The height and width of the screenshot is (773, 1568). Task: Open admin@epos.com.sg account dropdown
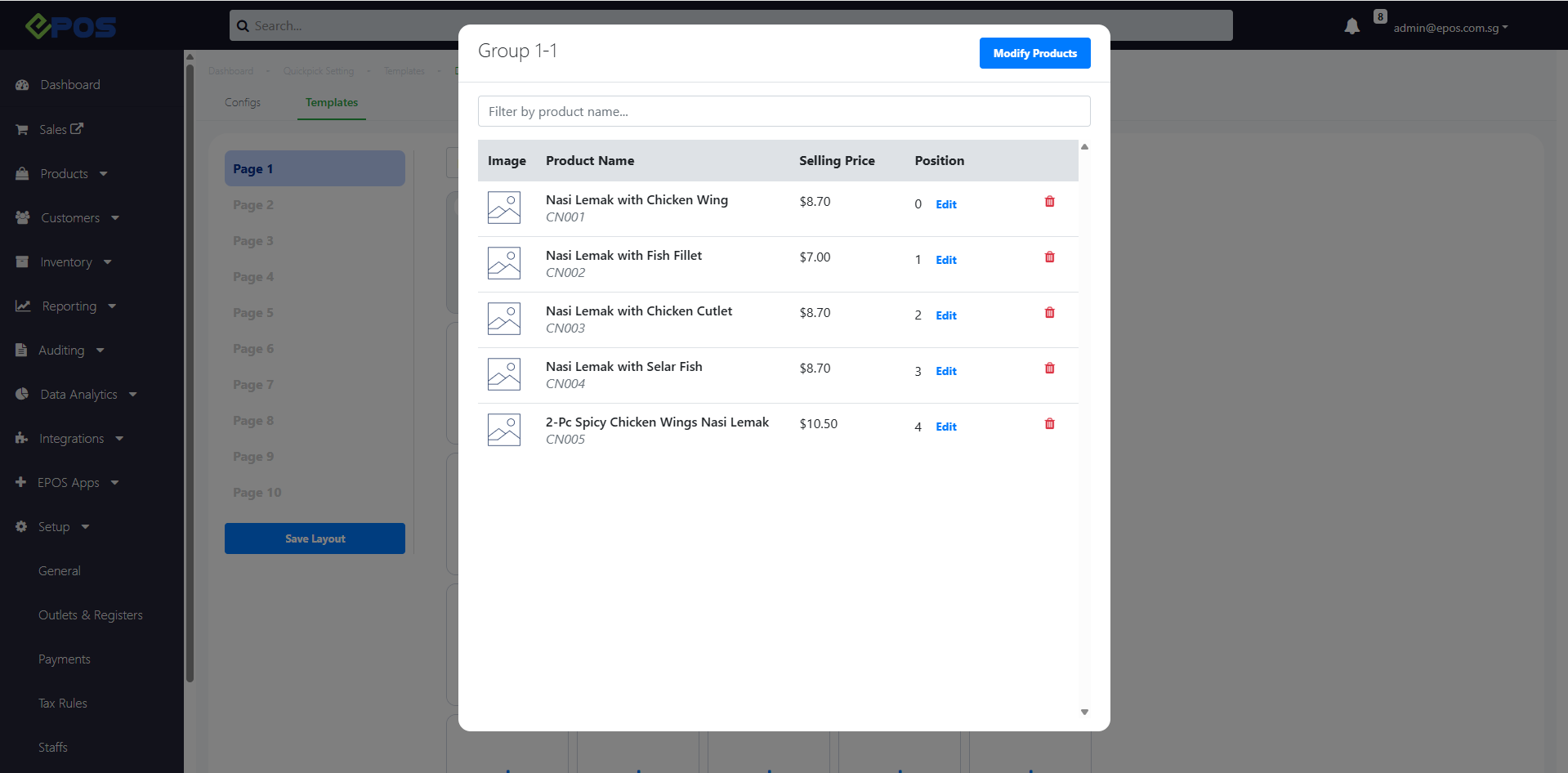coord(1450,28)
